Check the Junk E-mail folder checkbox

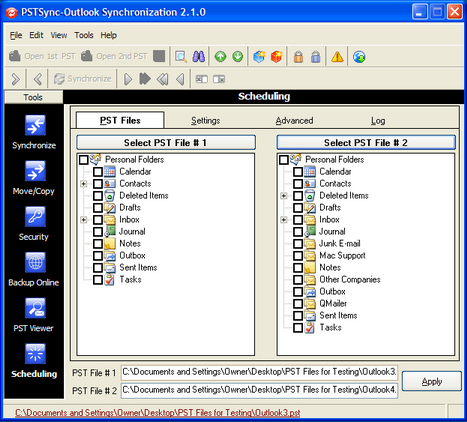298,244
